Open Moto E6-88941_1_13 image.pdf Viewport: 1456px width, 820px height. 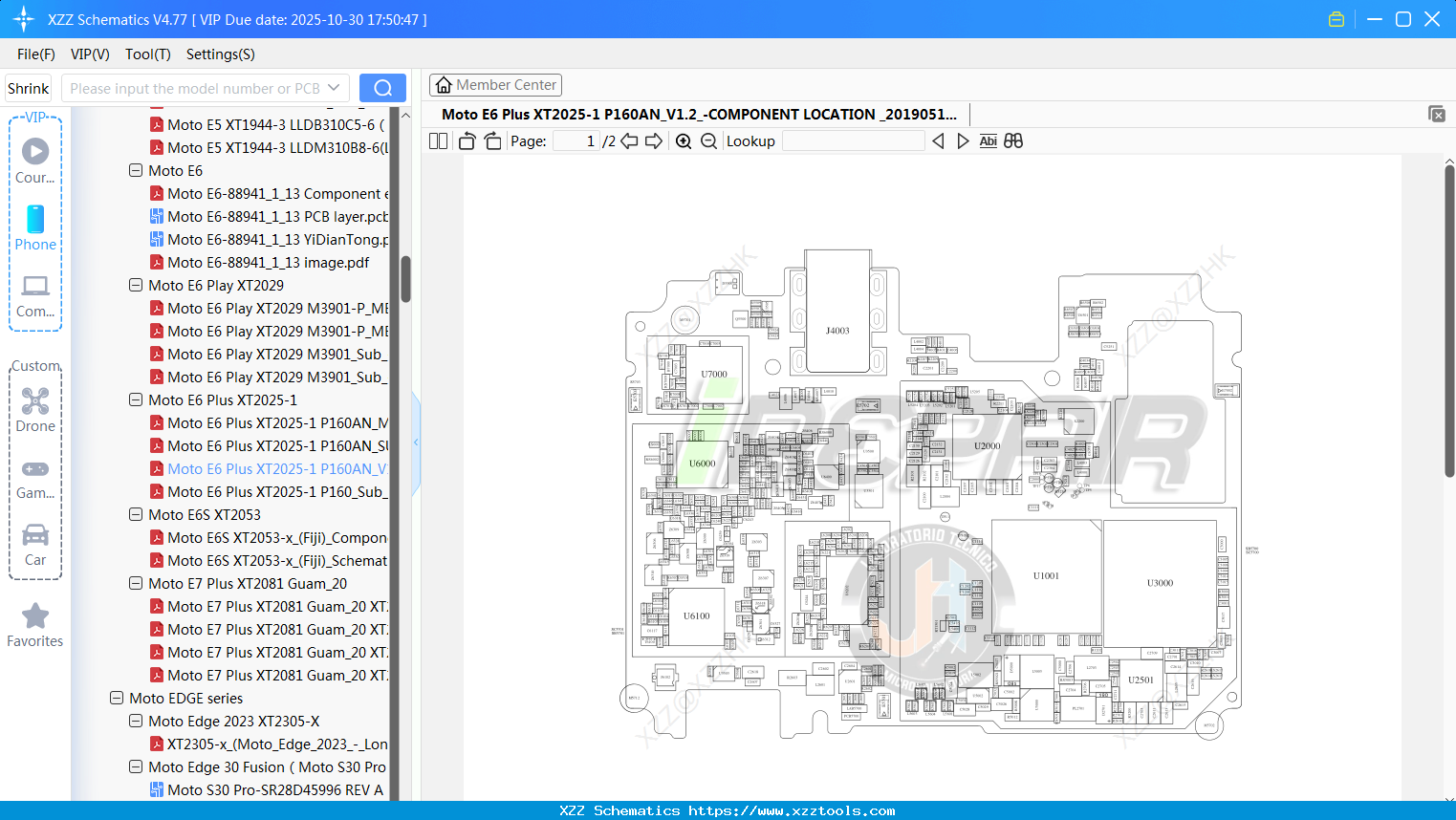259,263
